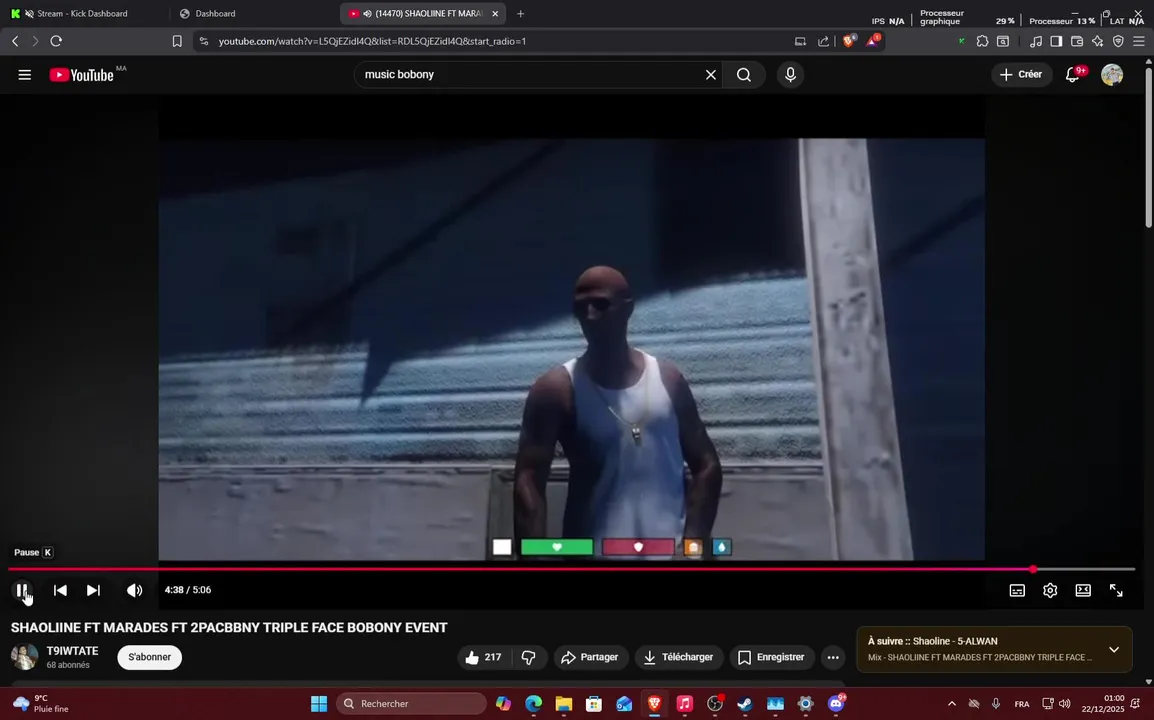Switch the video to full screen
1154x720 pixels.
(x=1116, y=590)
